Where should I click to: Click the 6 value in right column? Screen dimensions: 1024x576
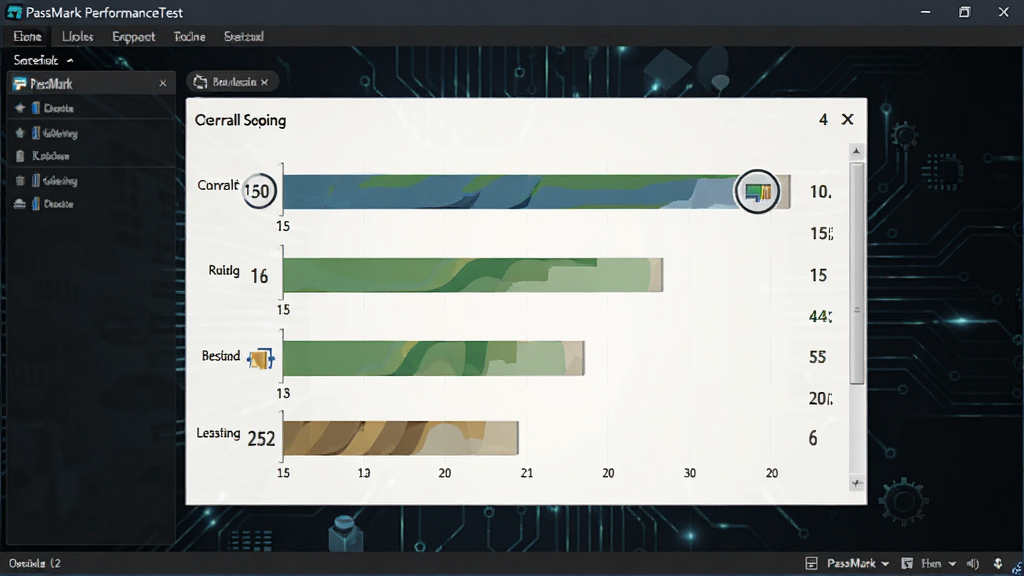(x=813, y=438)
